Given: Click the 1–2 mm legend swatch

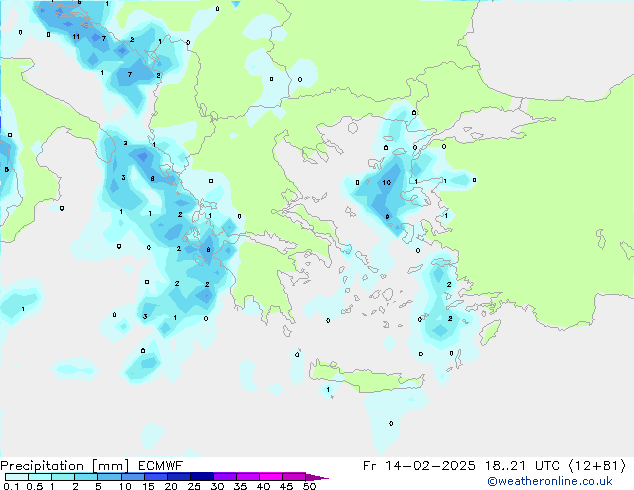Looking at the screenshot, I should click(x=63, y=477).
